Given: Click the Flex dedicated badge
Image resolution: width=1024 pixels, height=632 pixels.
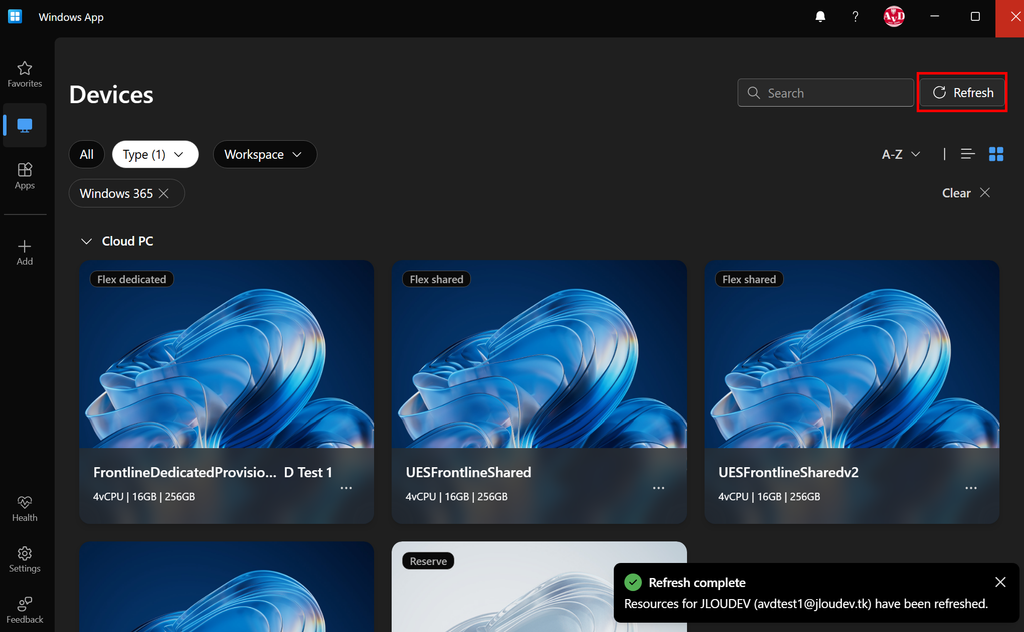Looking at the screenshot, I should (132, 279).
